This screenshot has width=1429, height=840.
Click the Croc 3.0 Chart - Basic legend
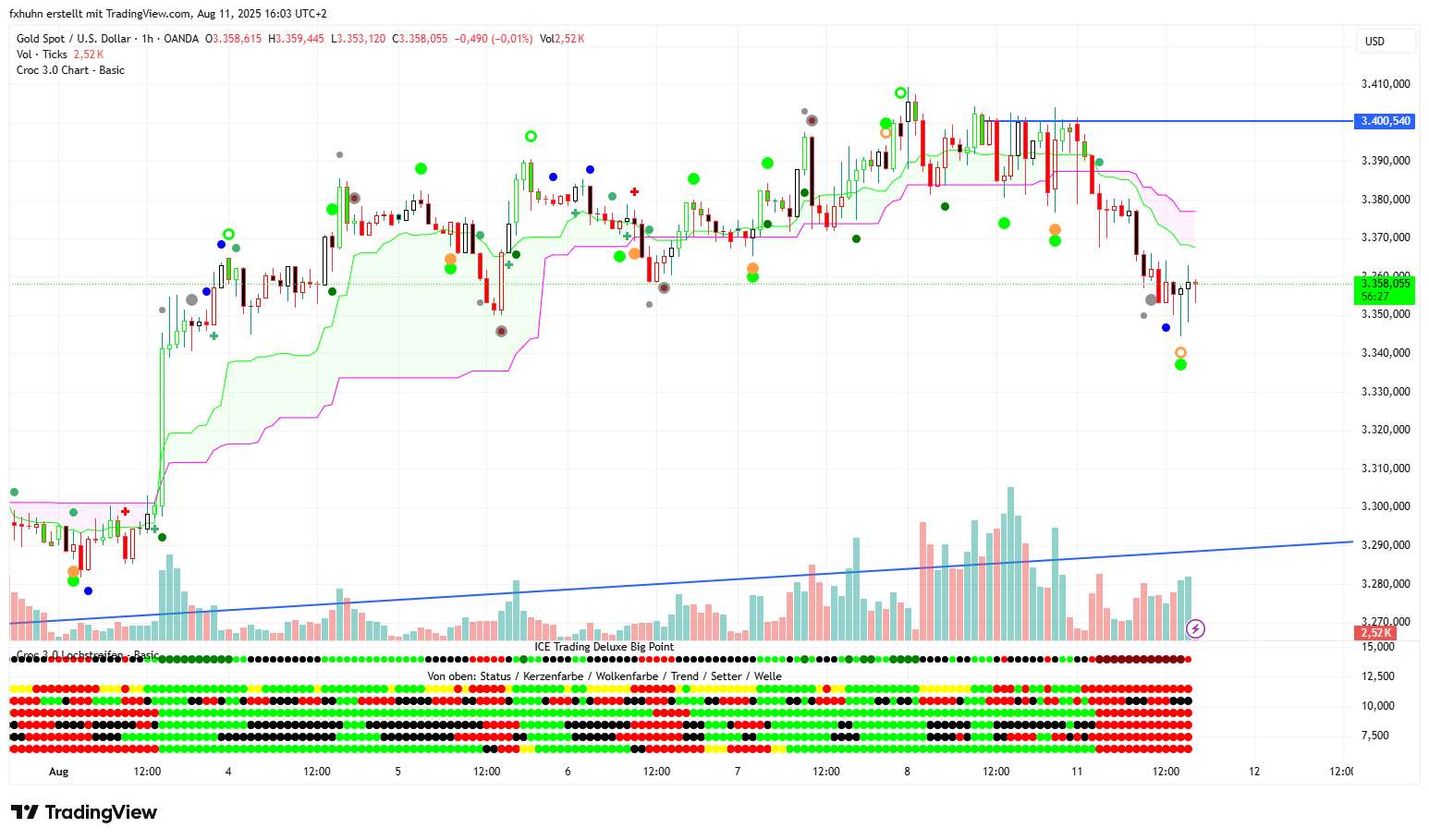pos(70,70)
